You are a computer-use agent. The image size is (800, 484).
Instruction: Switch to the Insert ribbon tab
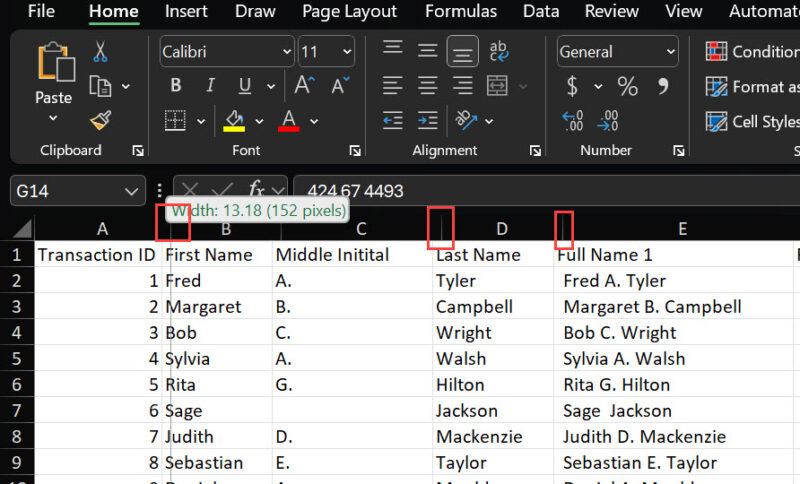pos(186,12)
